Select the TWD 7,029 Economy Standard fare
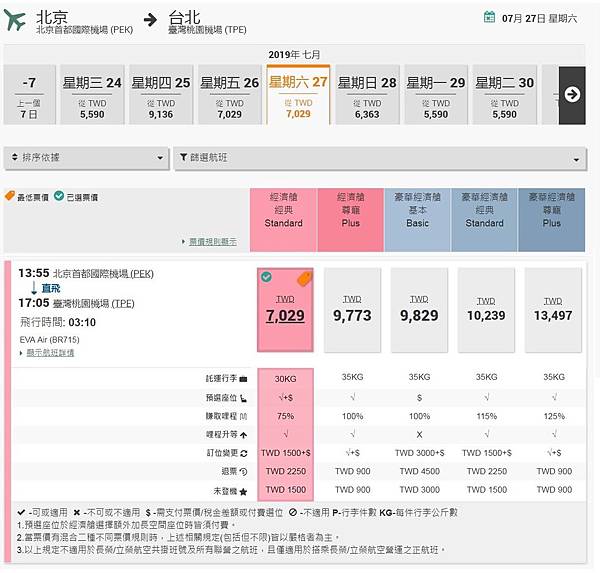This screenshot has height=573, width=600. [x=285, y=310]
